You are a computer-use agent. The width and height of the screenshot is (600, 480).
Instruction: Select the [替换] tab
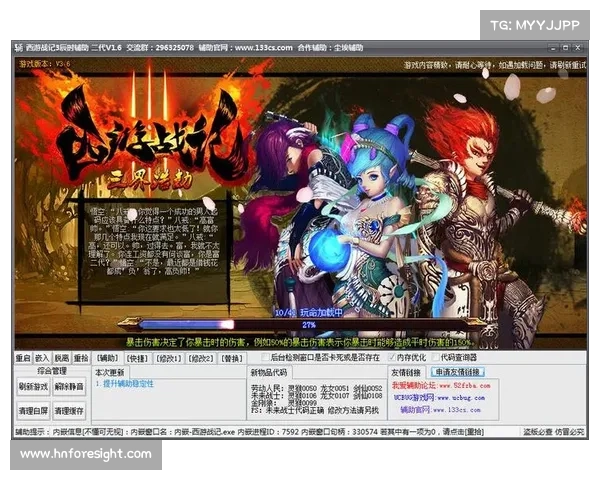coord(232,359)
